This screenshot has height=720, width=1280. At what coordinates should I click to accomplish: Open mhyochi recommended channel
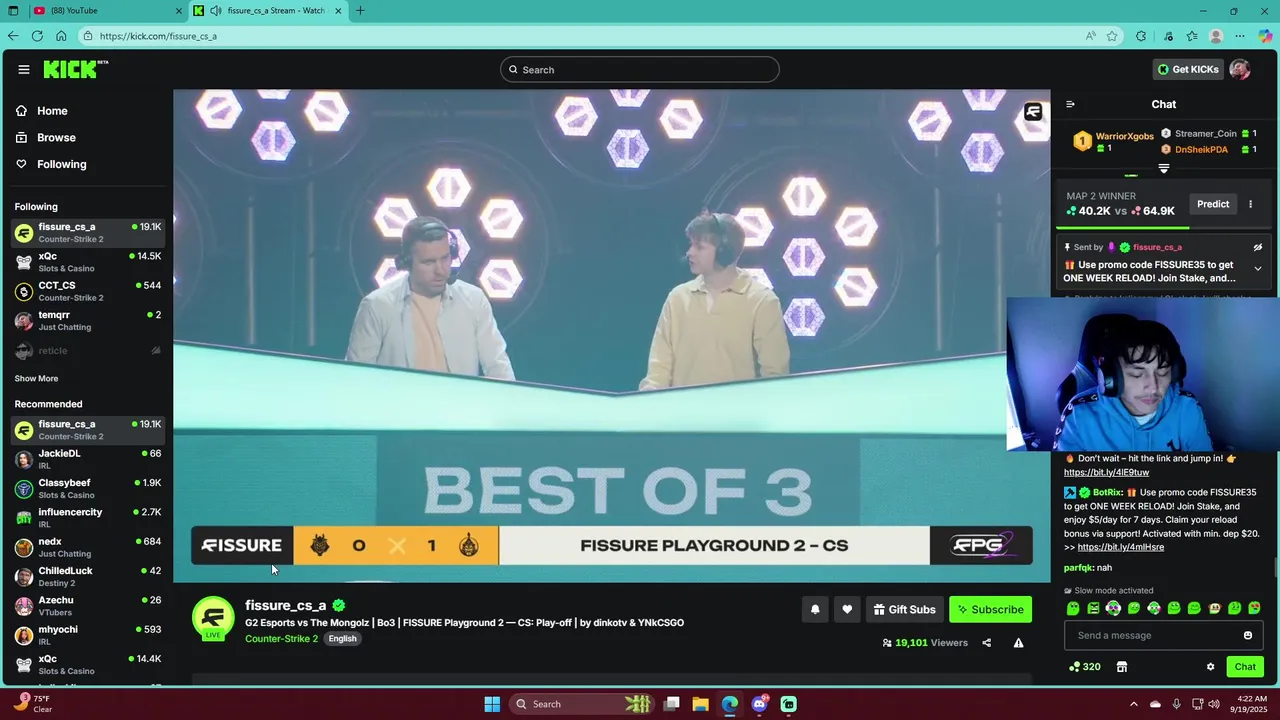[x=88, y=635]
